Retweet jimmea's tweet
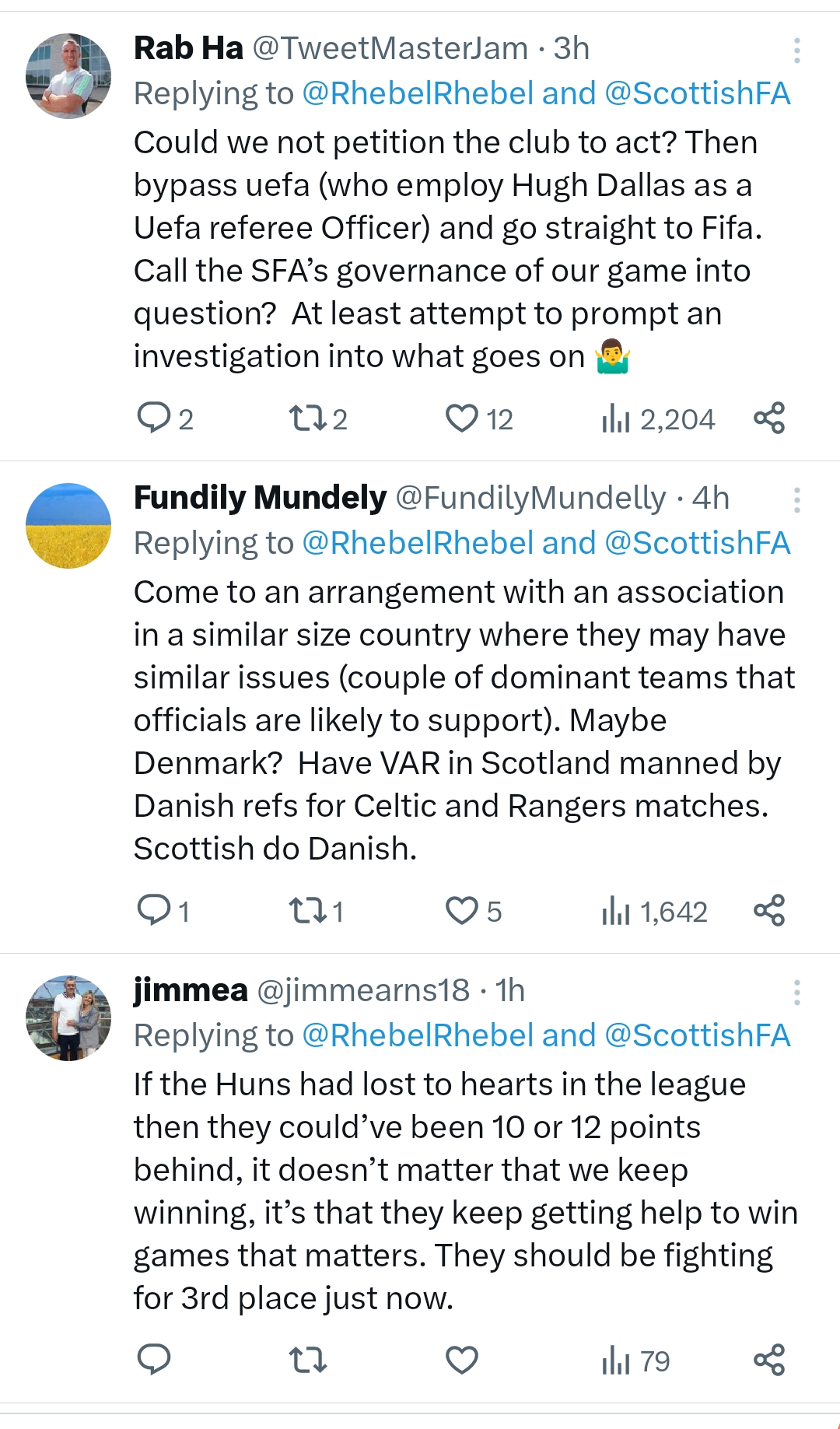 coord(307,1360)
